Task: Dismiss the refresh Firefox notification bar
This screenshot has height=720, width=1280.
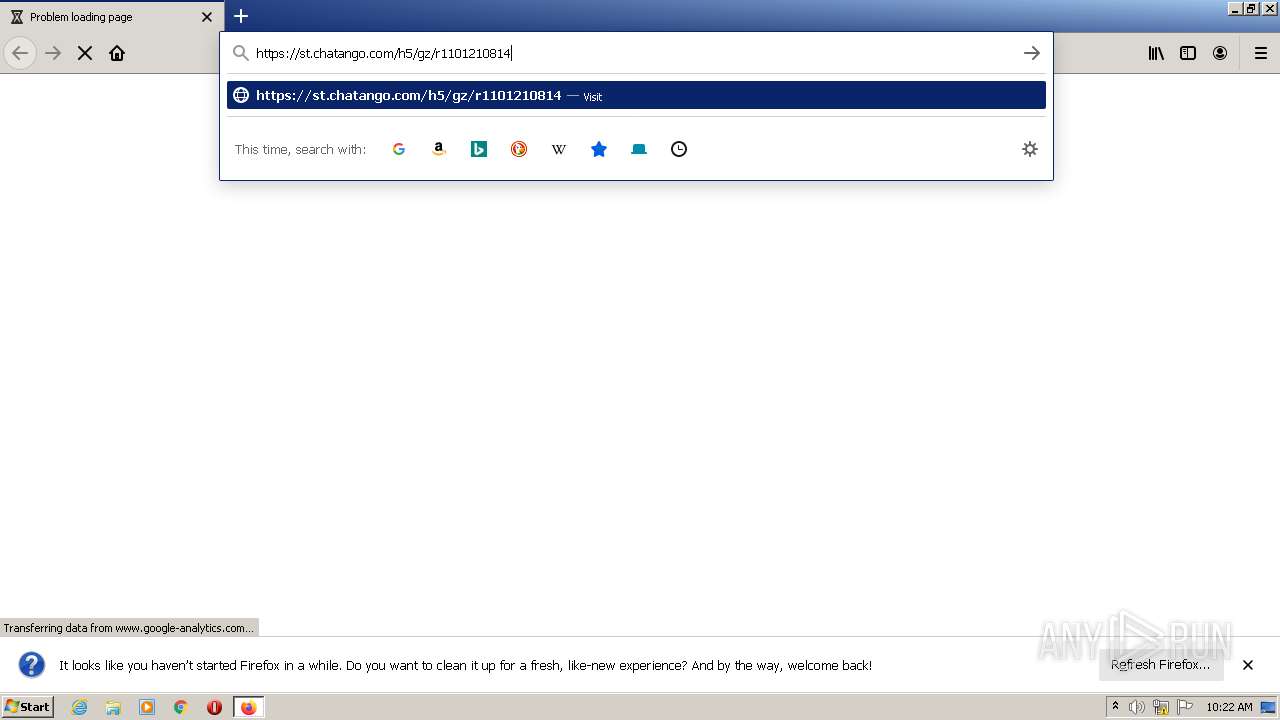Action: pyautogui.click(x=1248, y=665)
